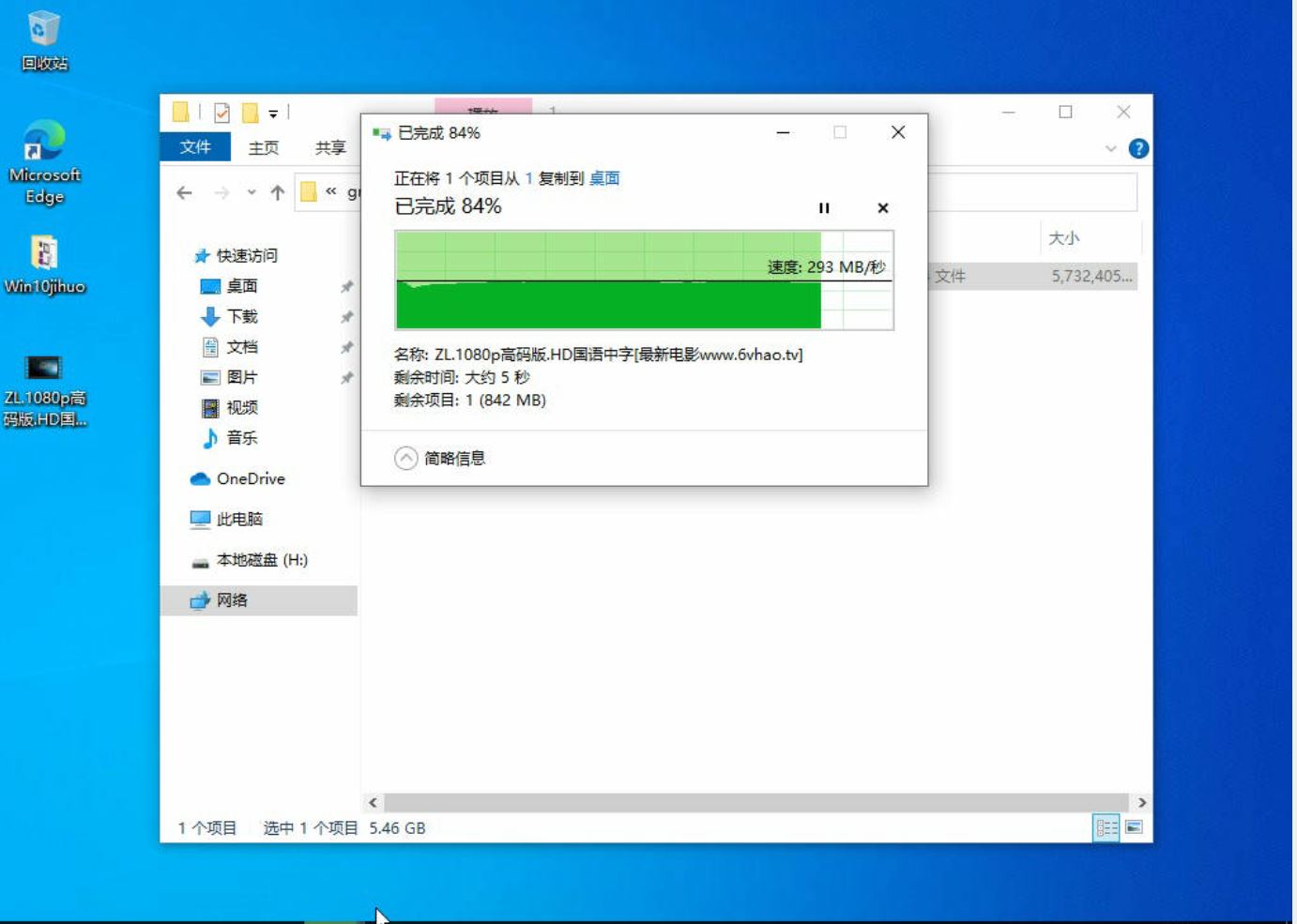The height and width of the screenshot is (924, 1297).
Task: Select 桌面 in the navigation pane
Action: 241,286
